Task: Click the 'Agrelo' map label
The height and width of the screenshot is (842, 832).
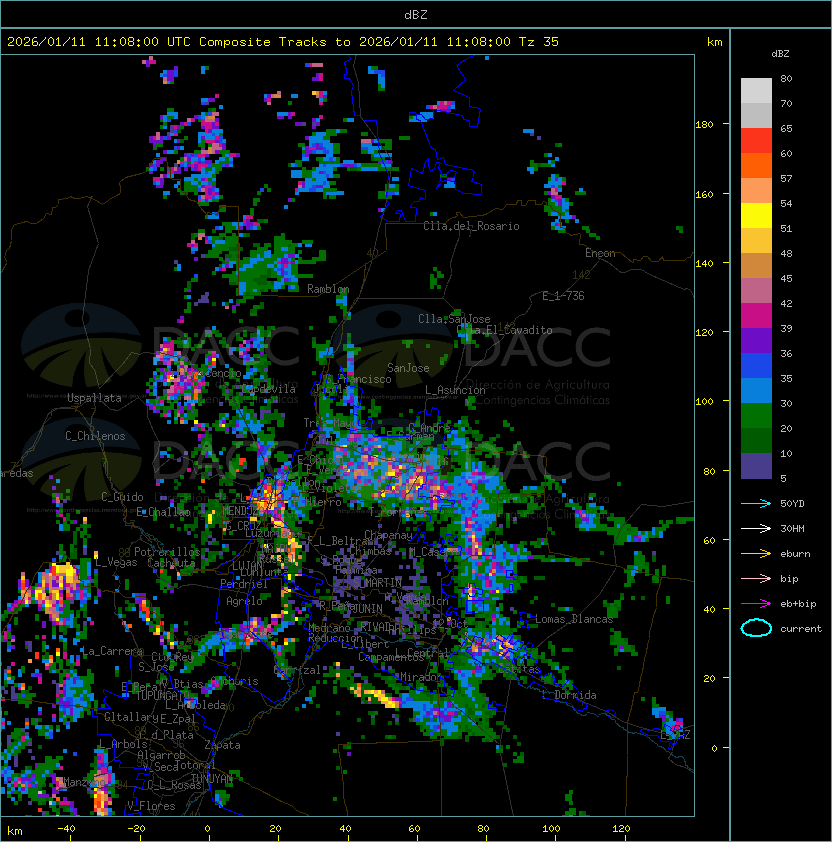Action: click(x=244, y=601)
